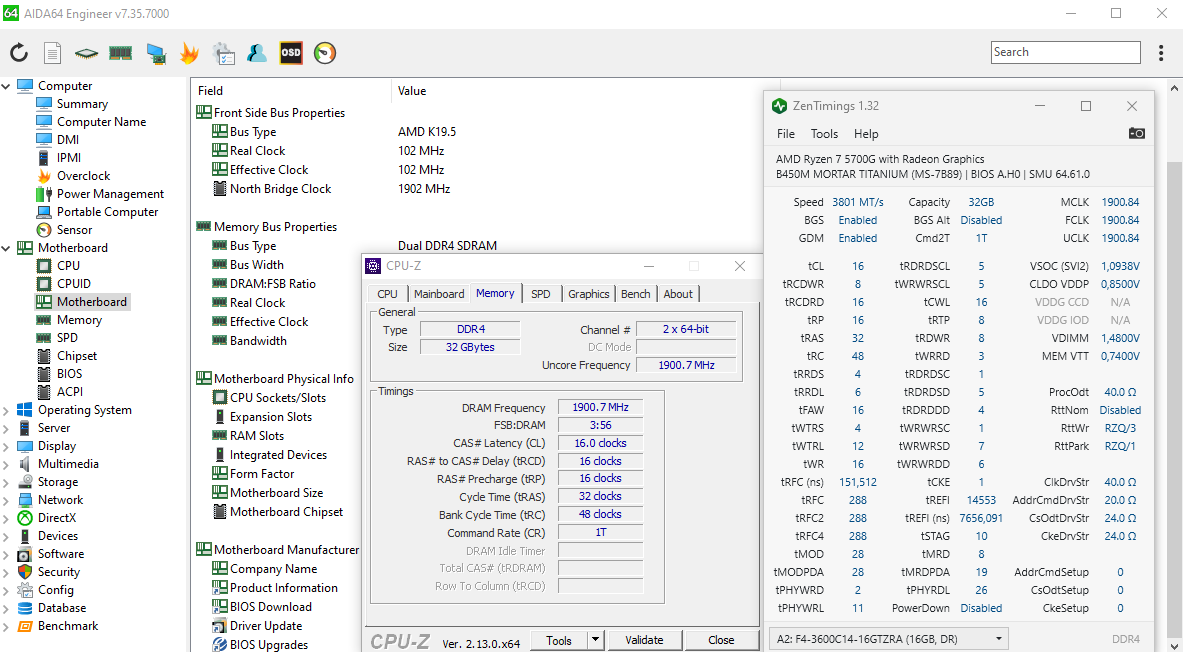
Task: Switch to CPU tab in CPU-Z
Action: pos(388,294)
